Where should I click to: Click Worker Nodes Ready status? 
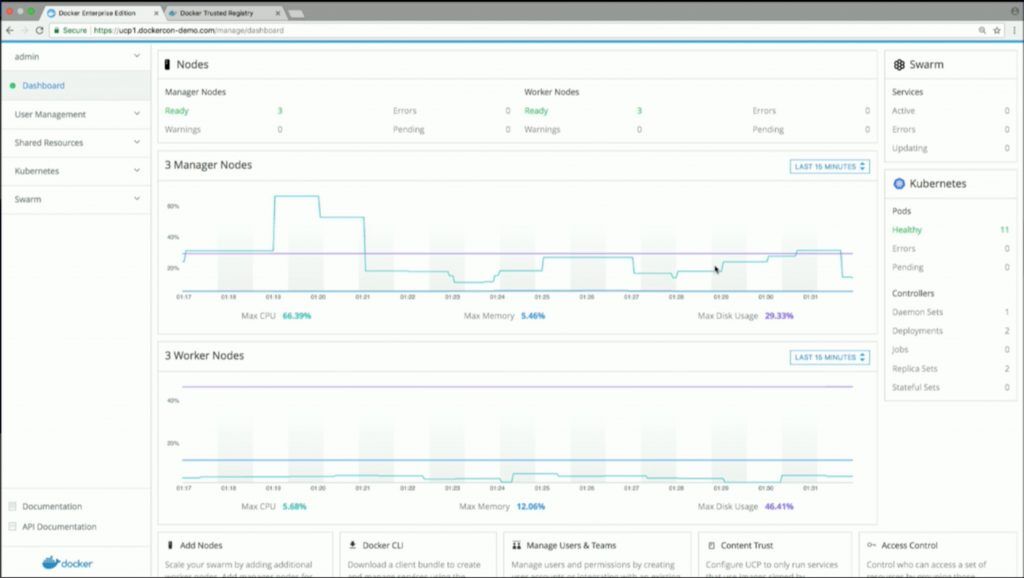pos(536,111)
